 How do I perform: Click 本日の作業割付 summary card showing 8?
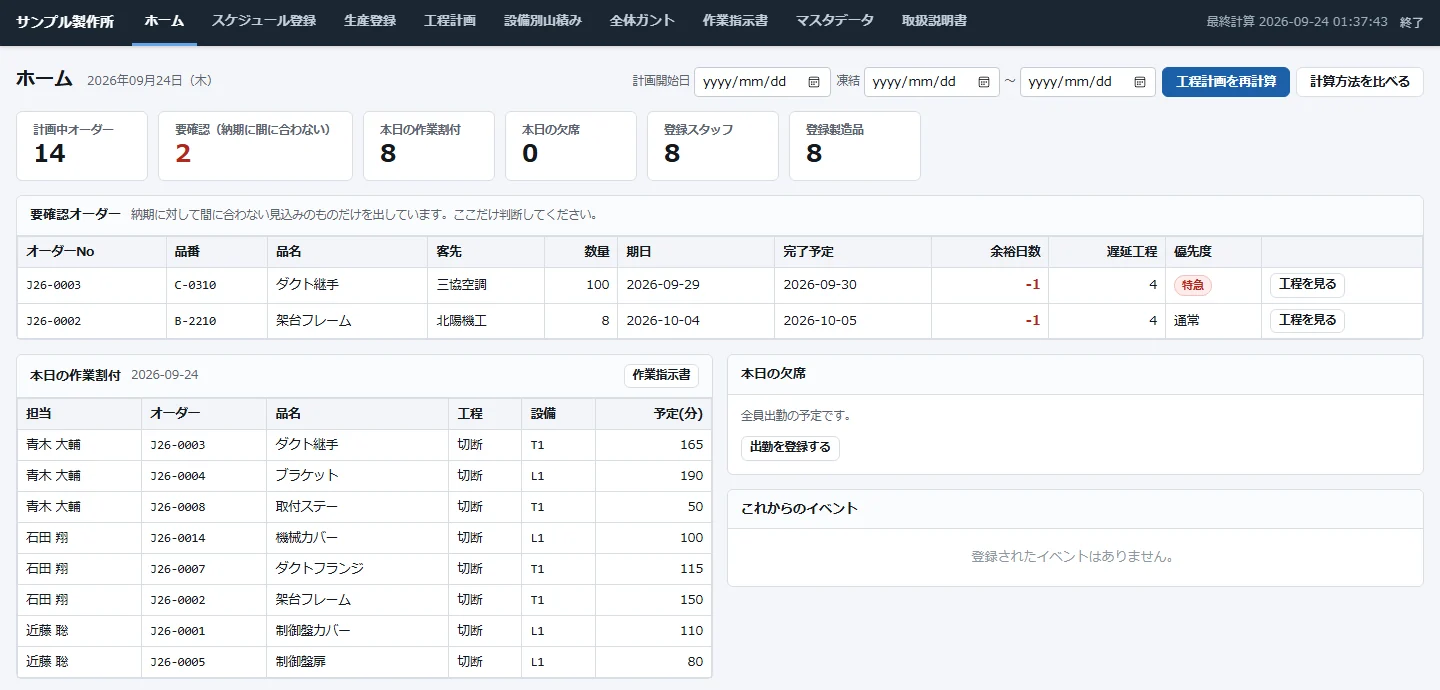429,146
